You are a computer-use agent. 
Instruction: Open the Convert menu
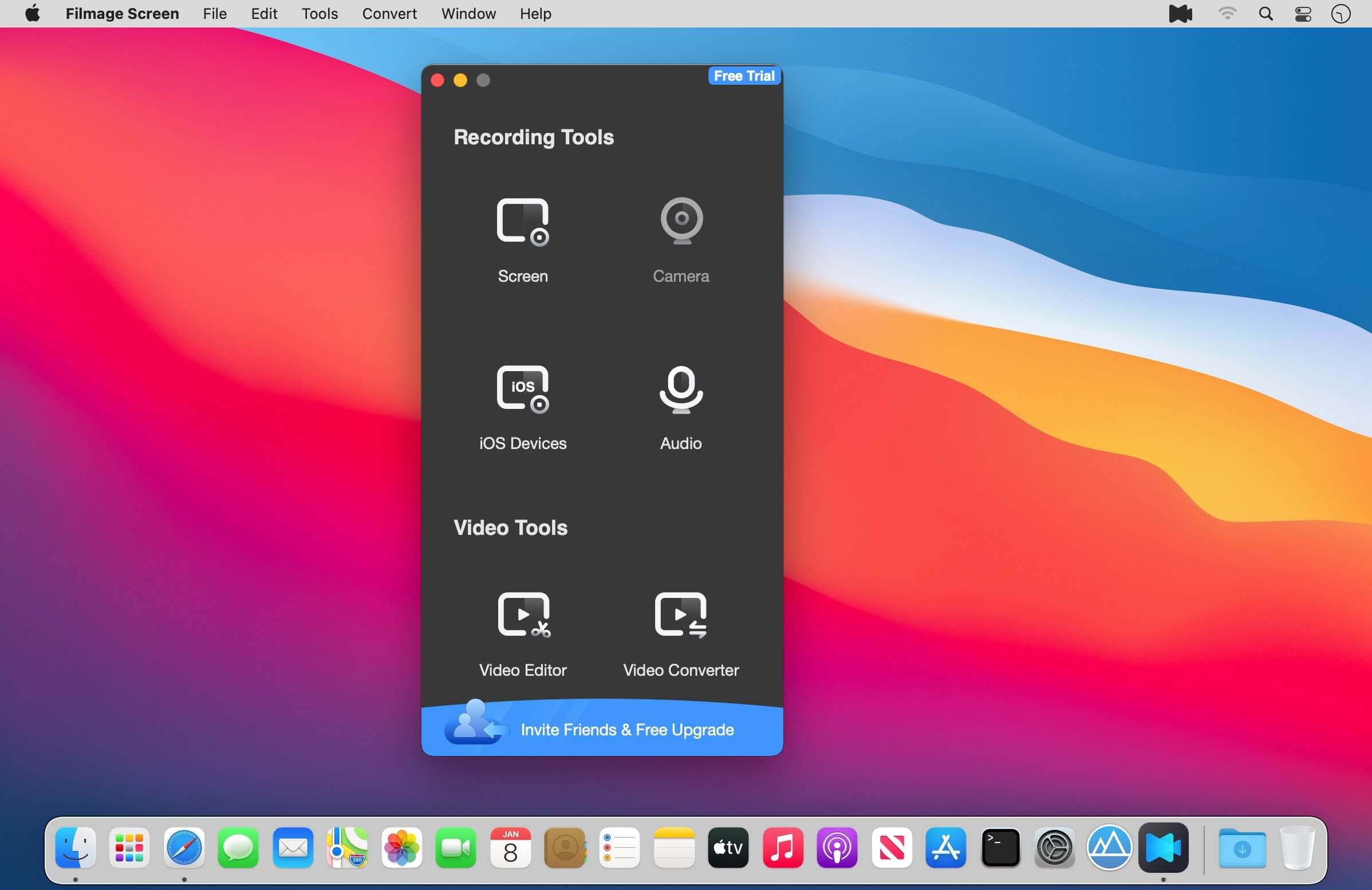pos(389,14)
